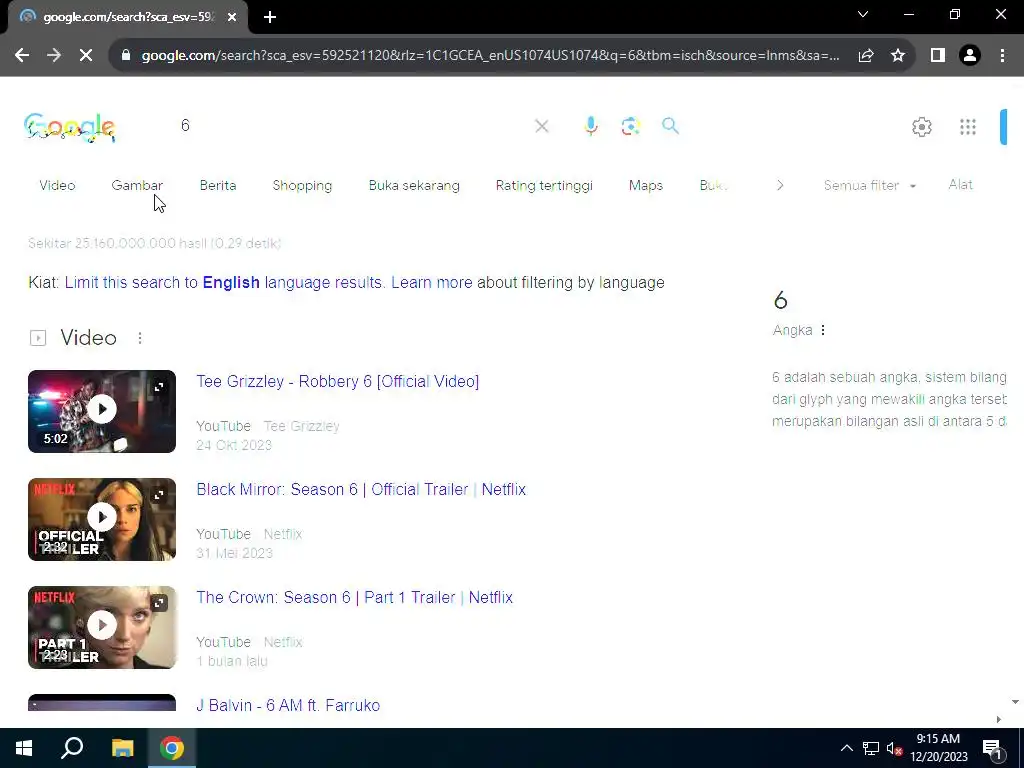Open Google quick settings gear

[x=921, y=127]
